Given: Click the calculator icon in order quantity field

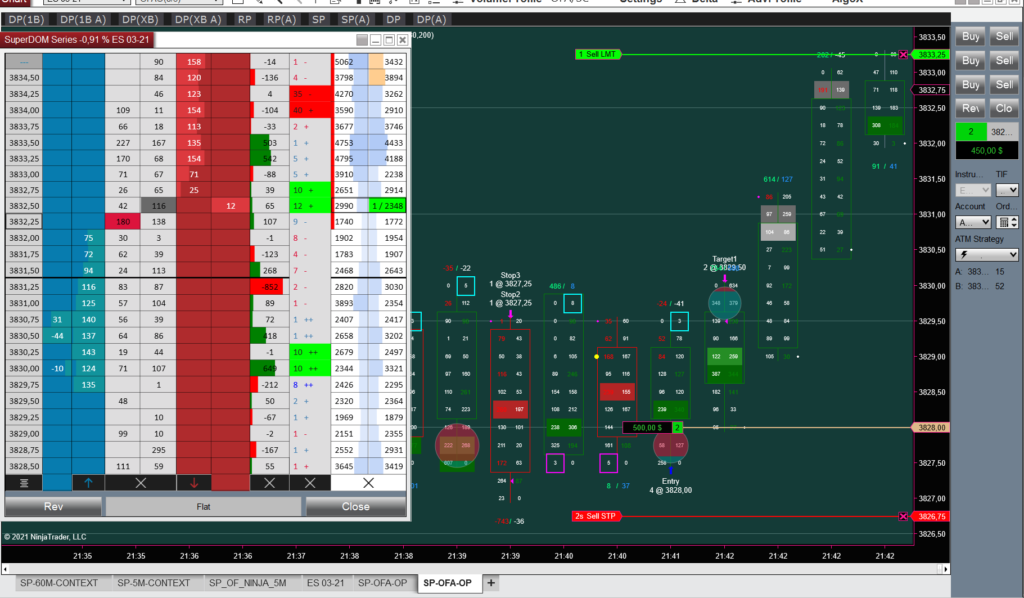Looking at the screenshot, I should pos(1004,223).
